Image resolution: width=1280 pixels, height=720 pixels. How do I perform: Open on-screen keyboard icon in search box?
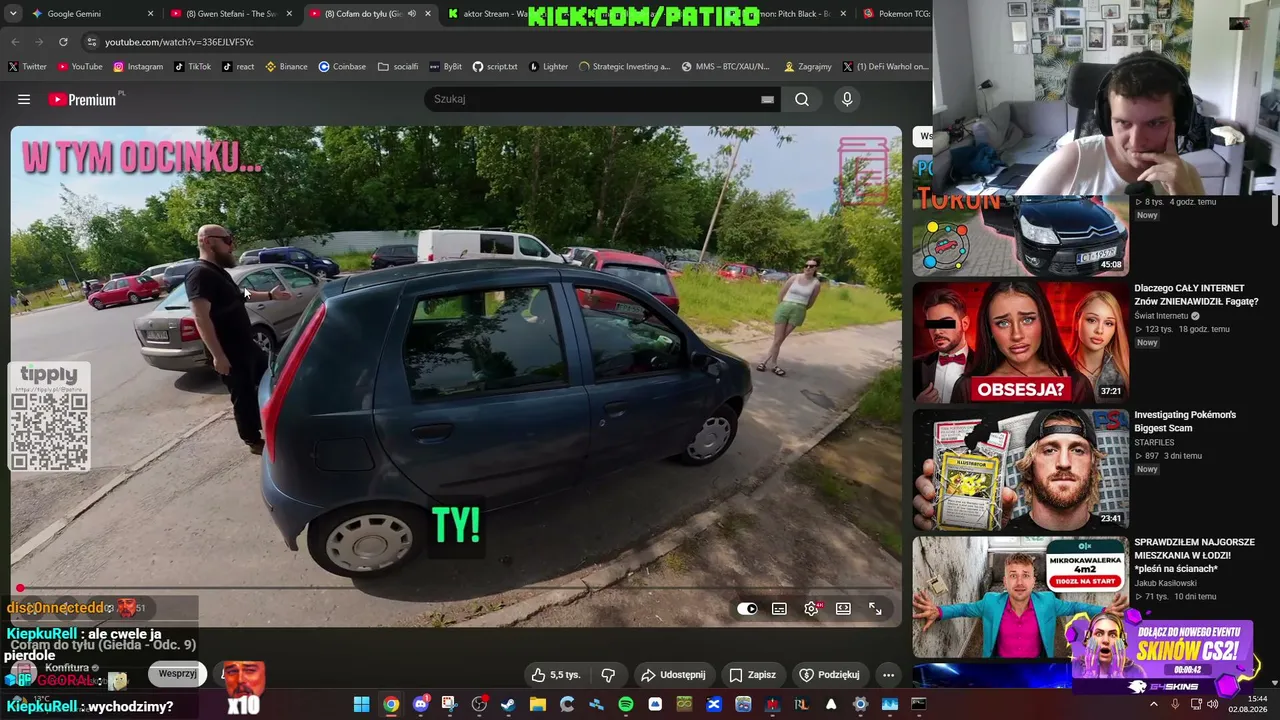coord(767,99)
